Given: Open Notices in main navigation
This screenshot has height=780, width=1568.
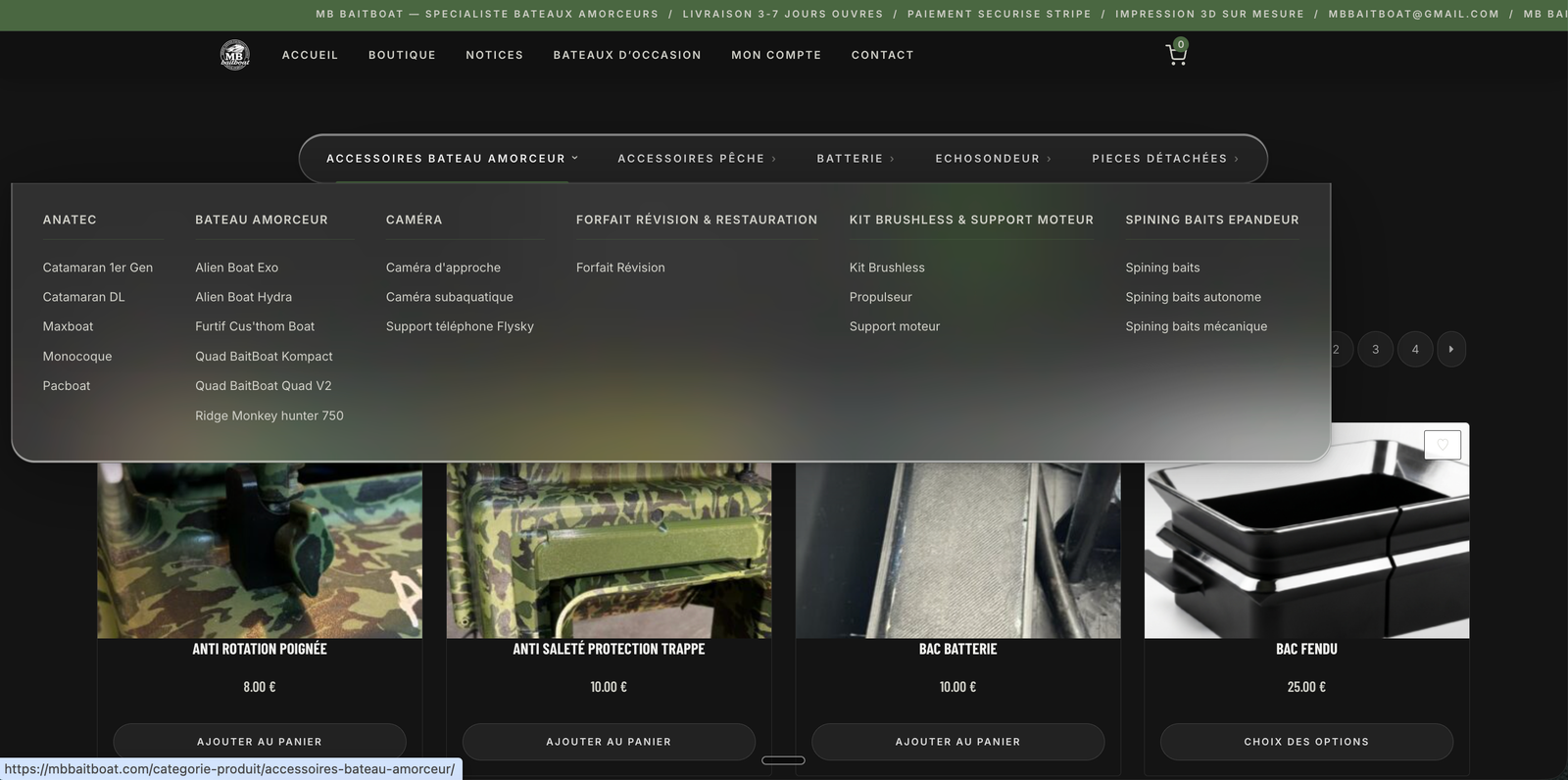Looking at the screenshot, I should pyautogui.click(x=494, y=55).
